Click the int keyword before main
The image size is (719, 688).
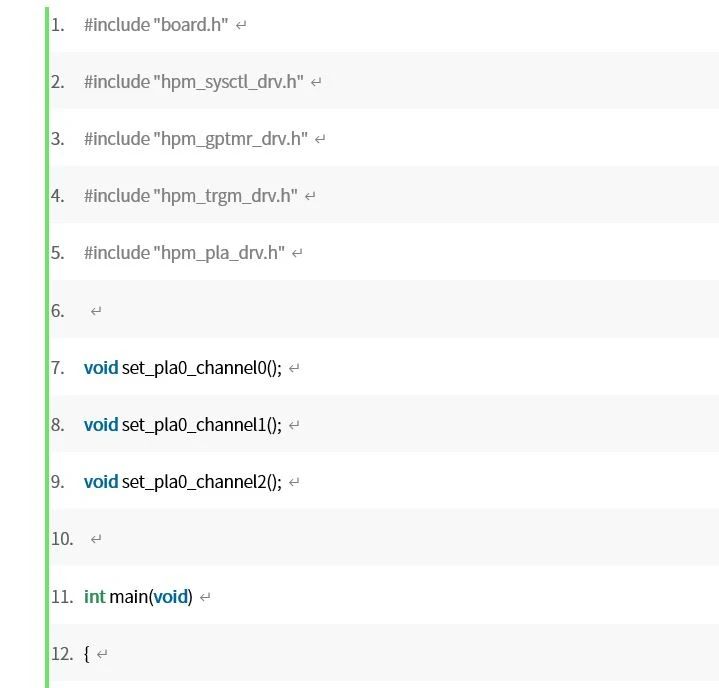coord(95,597)
